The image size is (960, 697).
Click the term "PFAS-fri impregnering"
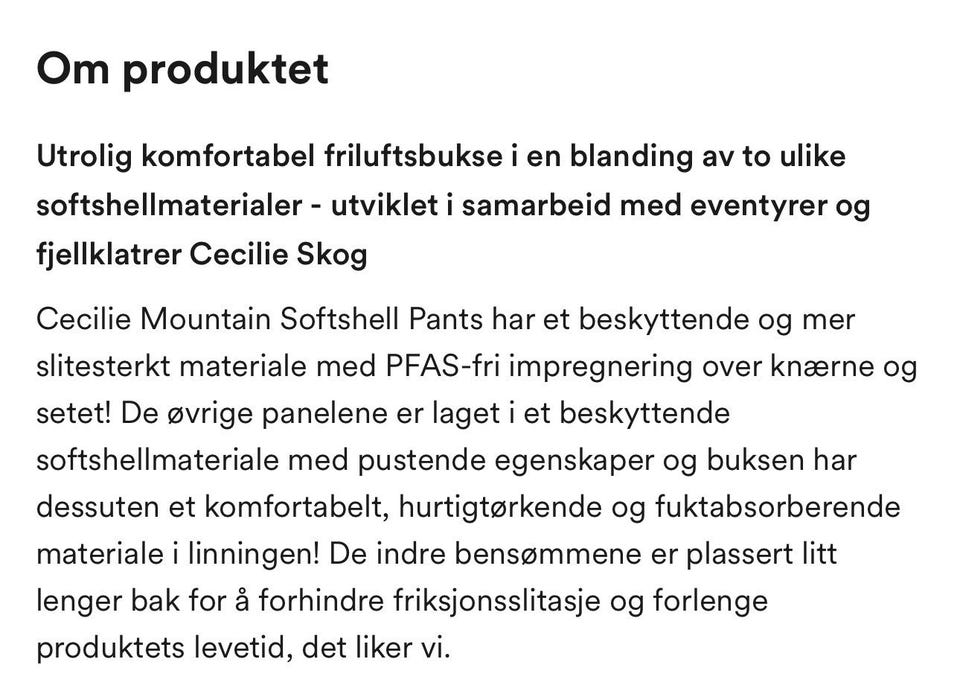coord(539,367)
